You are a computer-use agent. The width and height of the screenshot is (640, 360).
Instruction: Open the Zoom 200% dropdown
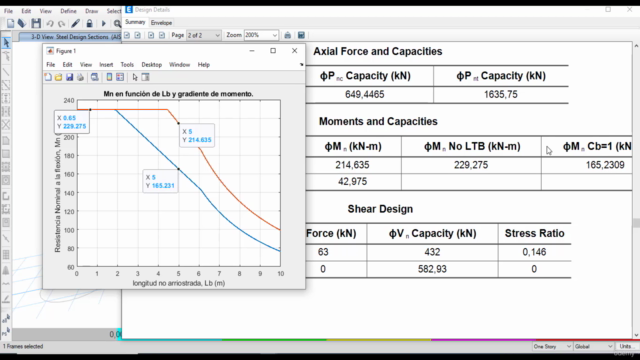(x=261, y=35)
